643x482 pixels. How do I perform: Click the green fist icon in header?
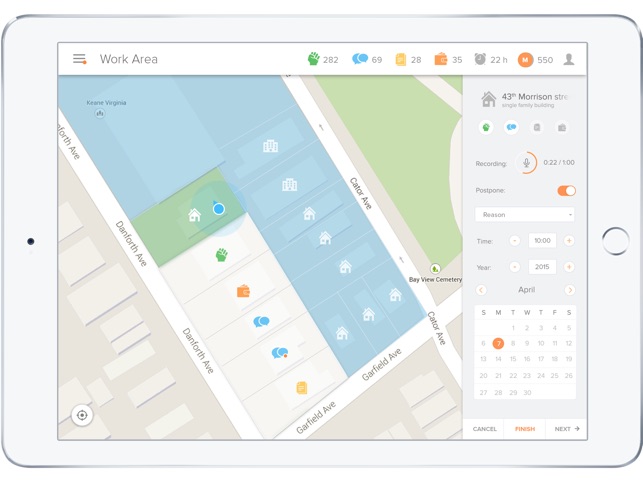314,59
